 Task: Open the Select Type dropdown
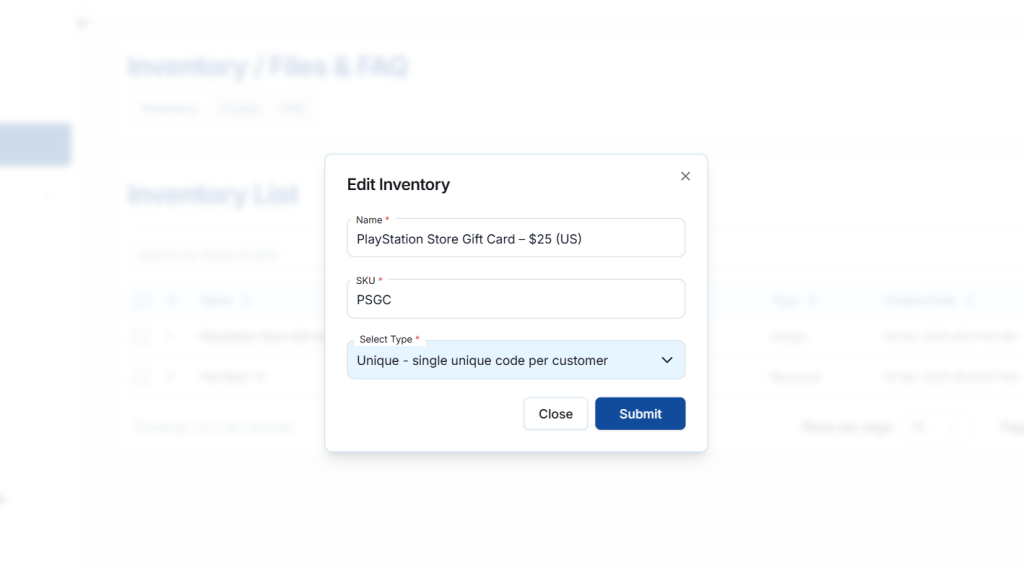click(515, 360)
